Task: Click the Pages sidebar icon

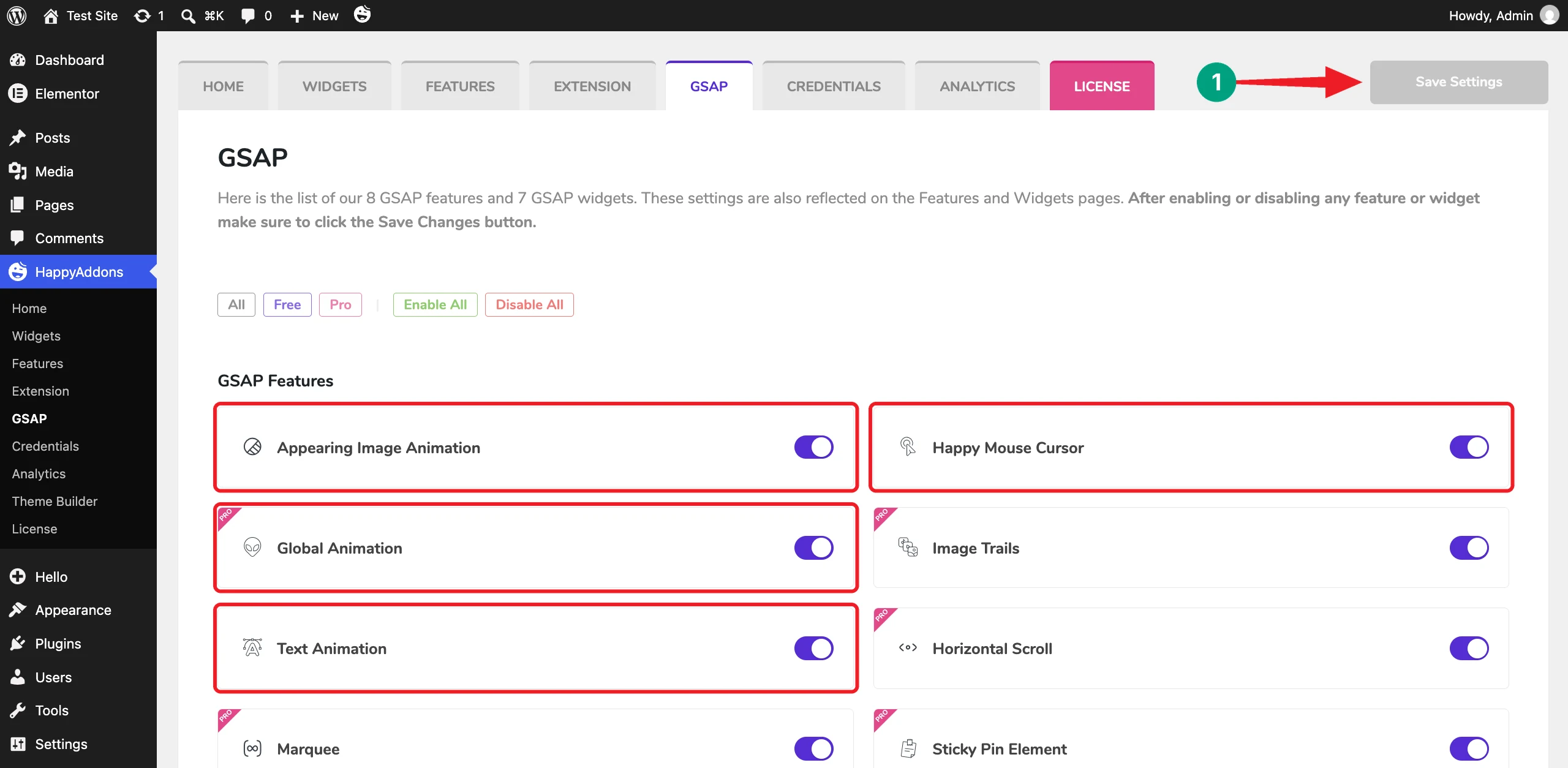Action: (x=18, y=205)
